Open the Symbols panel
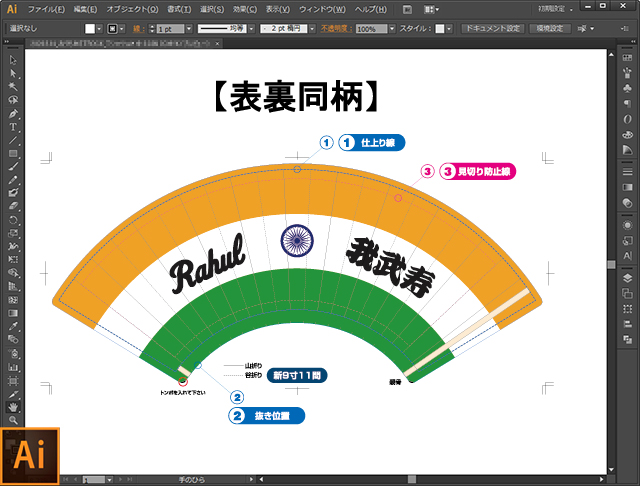 tap(627, 88)
